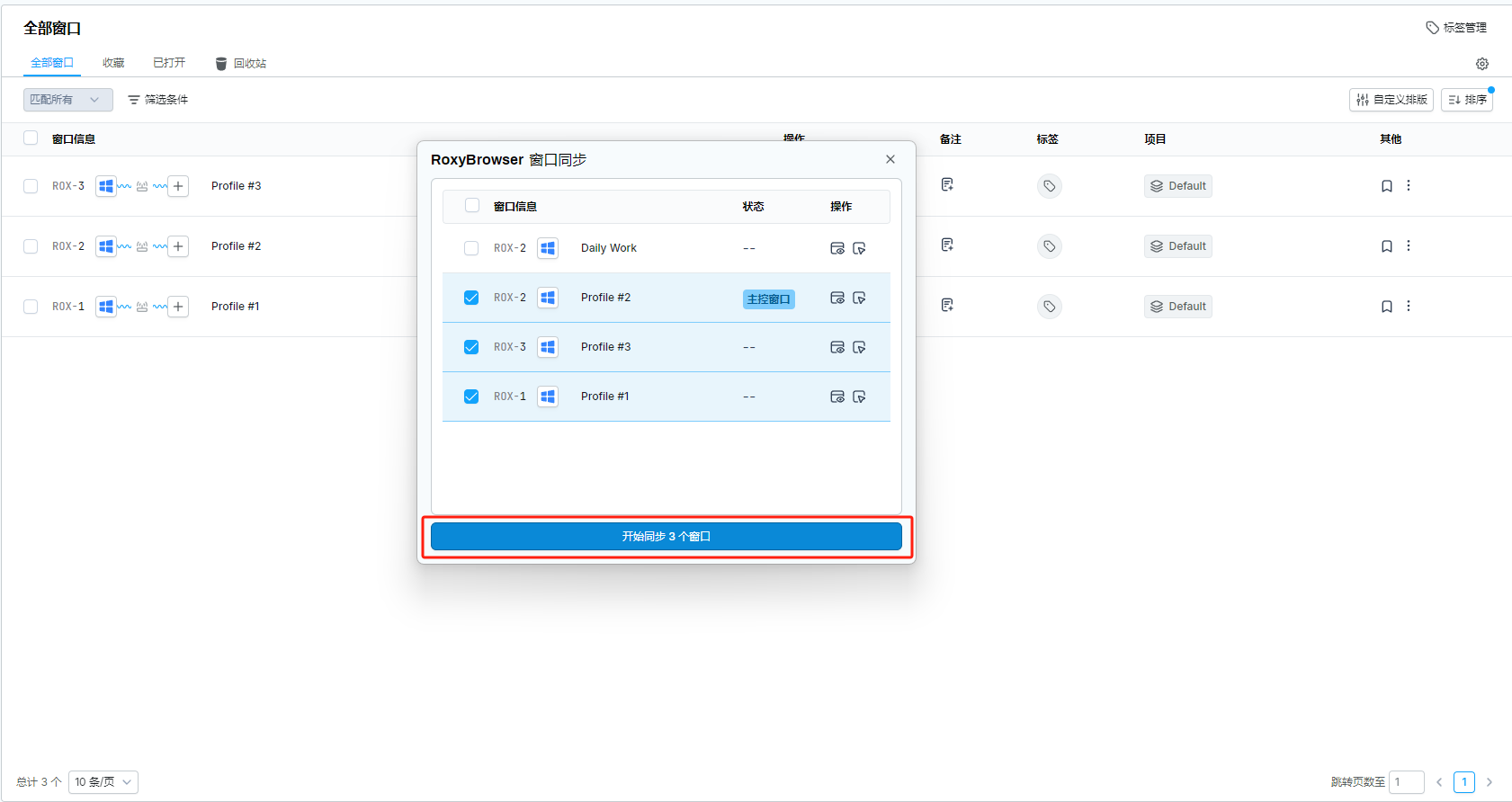Open three-dot menu for Profile #3

1409,185
